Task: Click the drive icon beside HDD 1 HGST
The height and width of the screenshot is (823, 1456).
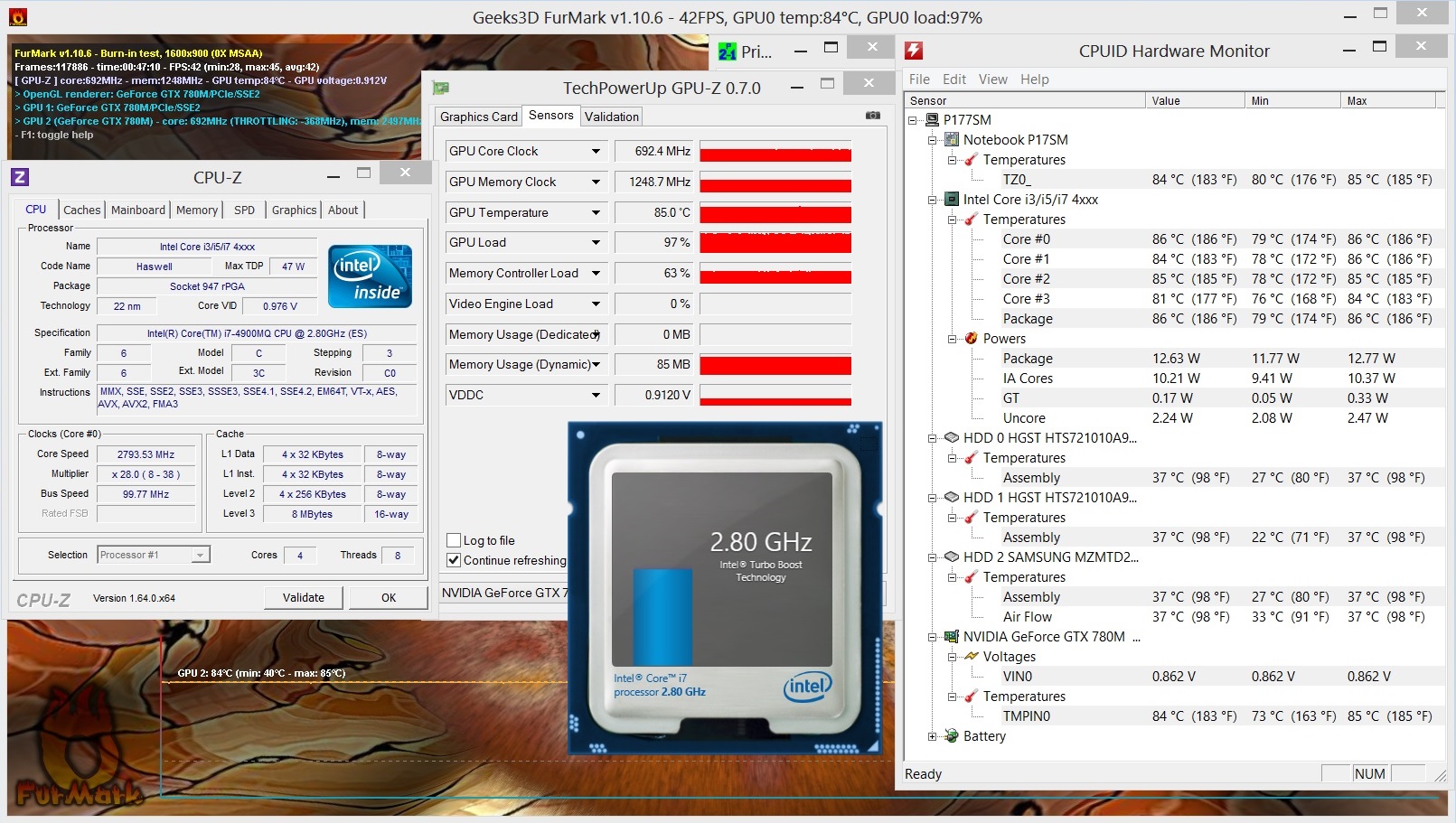Action: (952, 497)
